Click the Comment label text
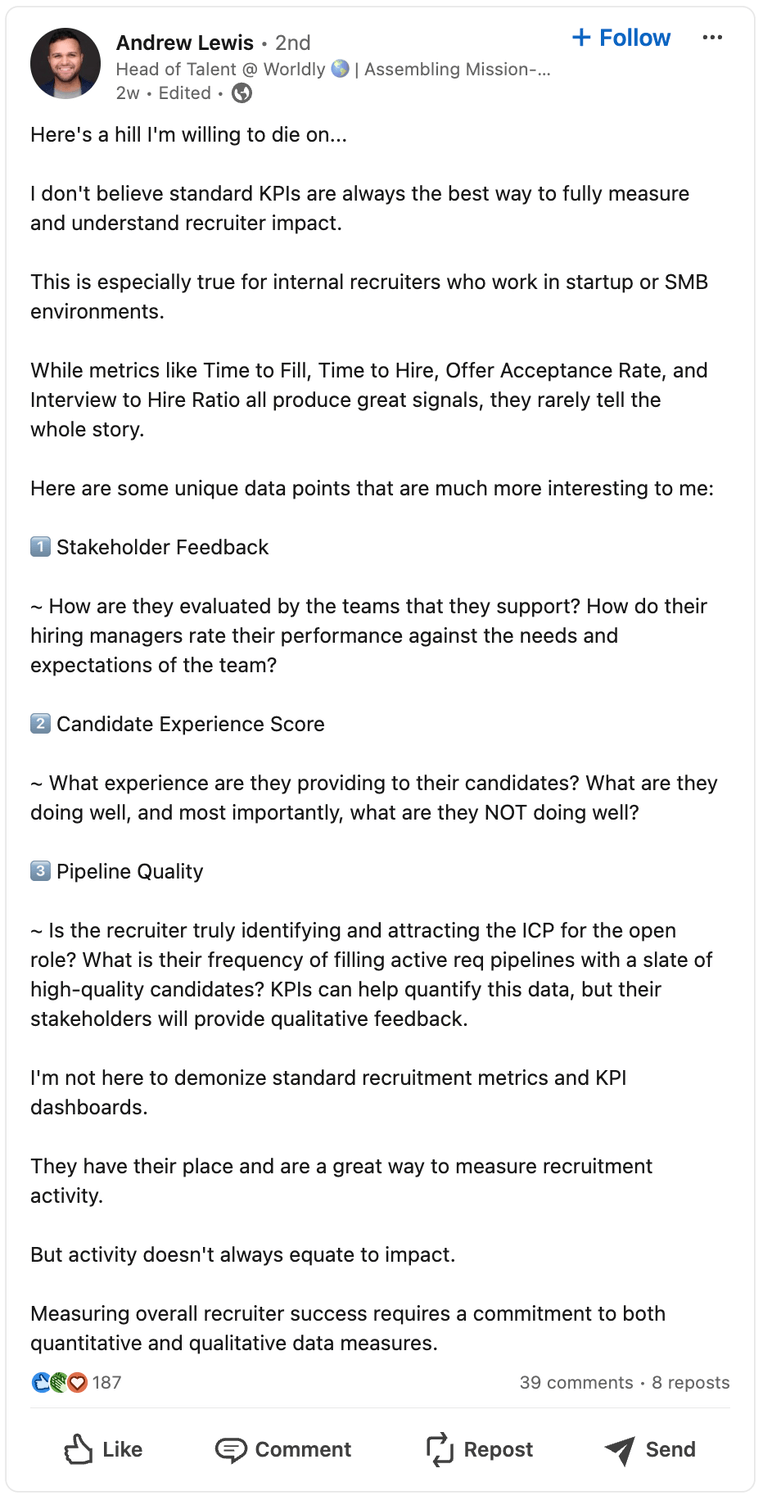This screenshot has height=1500, width=763. 303,1450
